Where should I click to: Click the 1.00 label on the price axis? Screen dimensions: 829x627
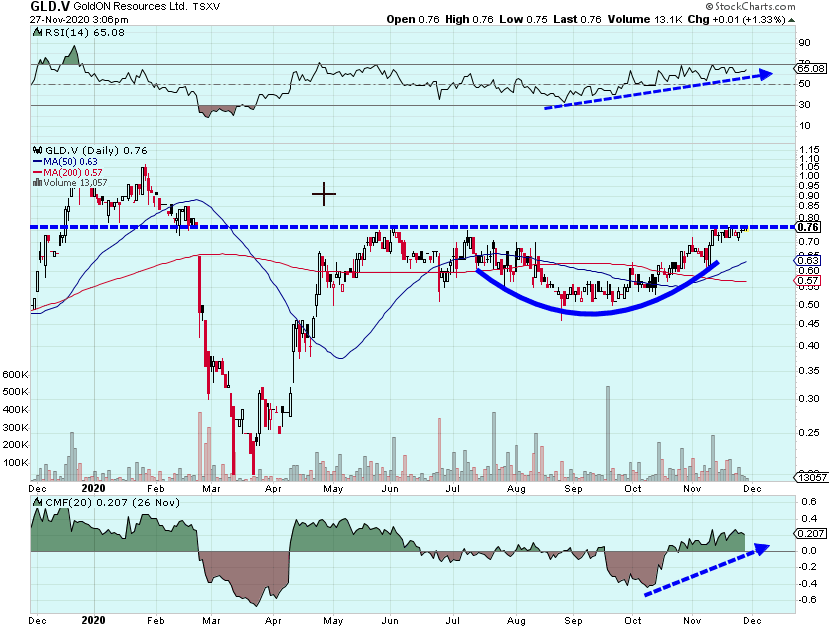coord(809,176)
